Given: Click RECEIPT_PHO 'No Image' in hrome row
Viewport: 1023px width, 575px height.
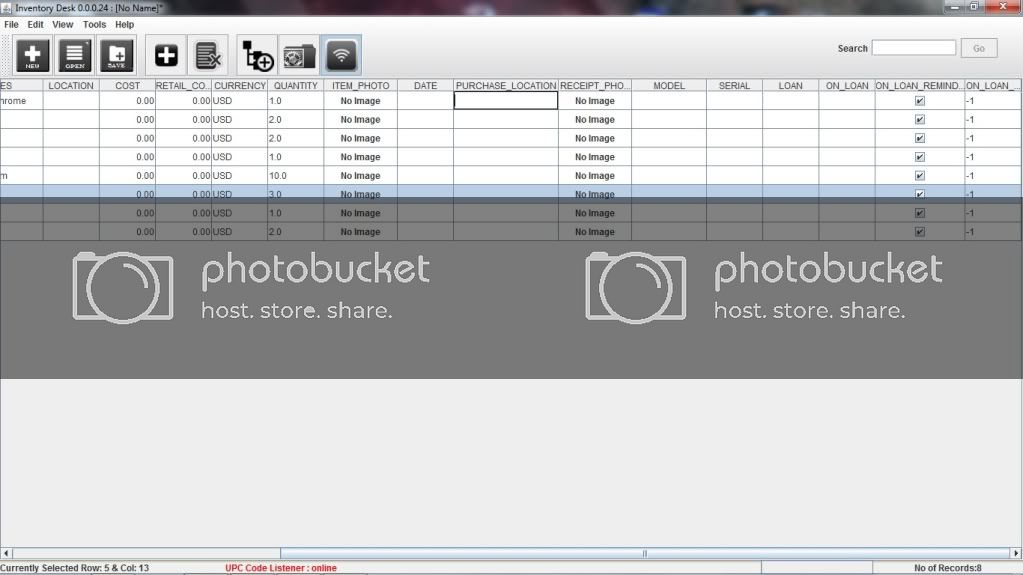Looking at the screenshot, I should point(595,101).
